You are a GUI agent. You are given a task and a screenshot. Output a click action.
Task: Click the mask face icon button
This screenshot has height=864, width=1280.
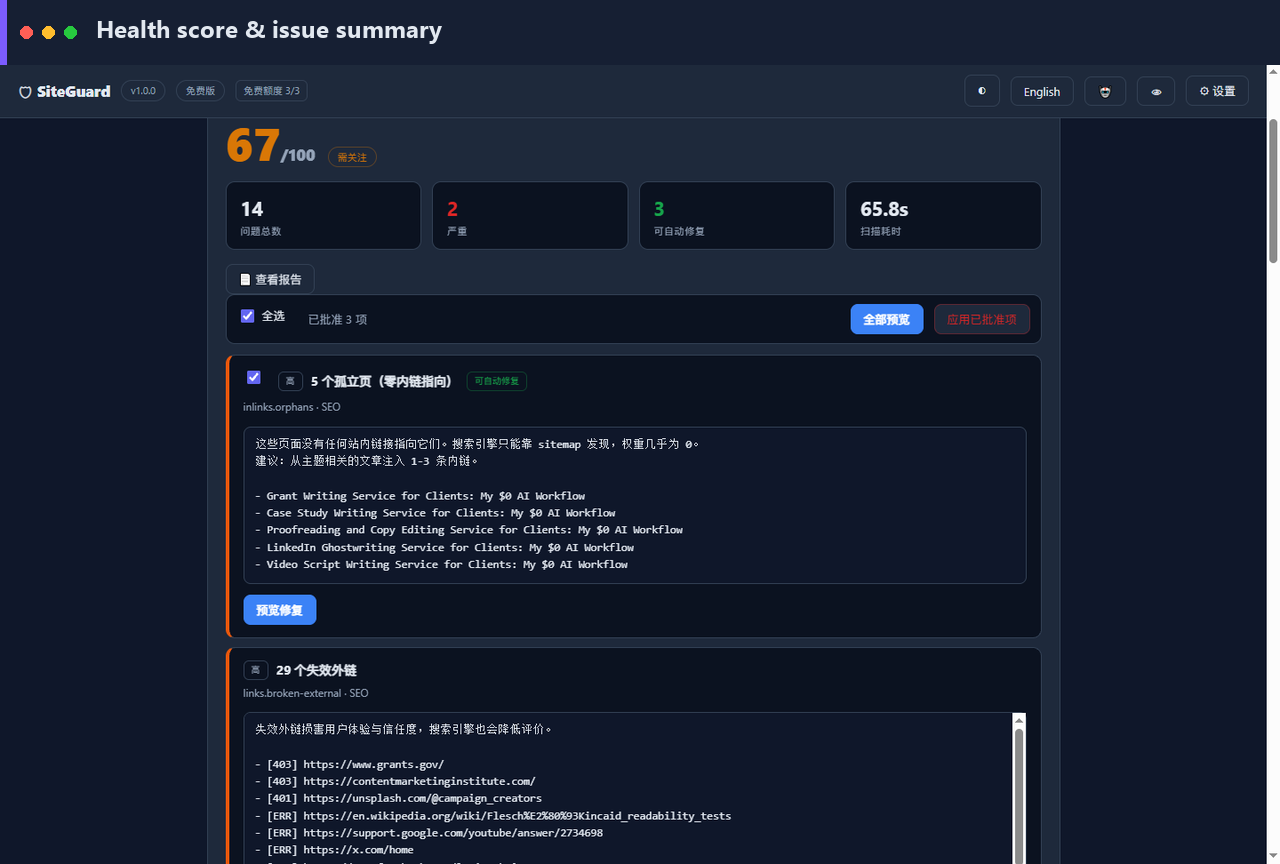(x=1105, y=91)
